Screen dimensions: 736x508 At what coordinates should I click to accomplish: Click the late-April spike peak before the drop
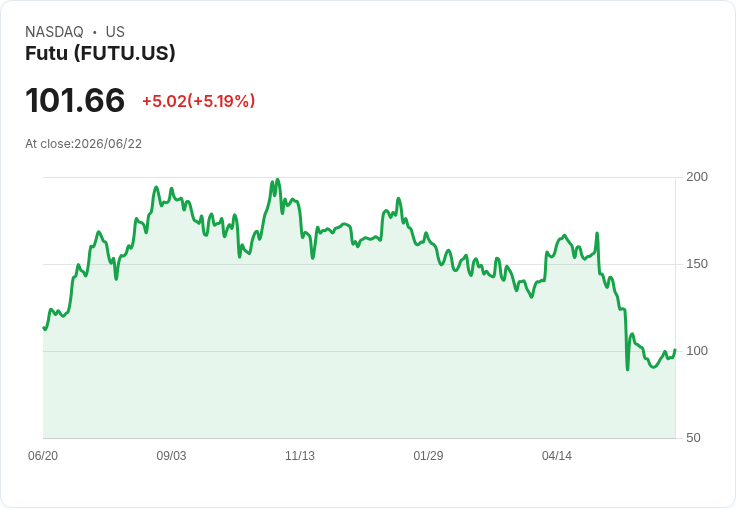tap(597, 233)
